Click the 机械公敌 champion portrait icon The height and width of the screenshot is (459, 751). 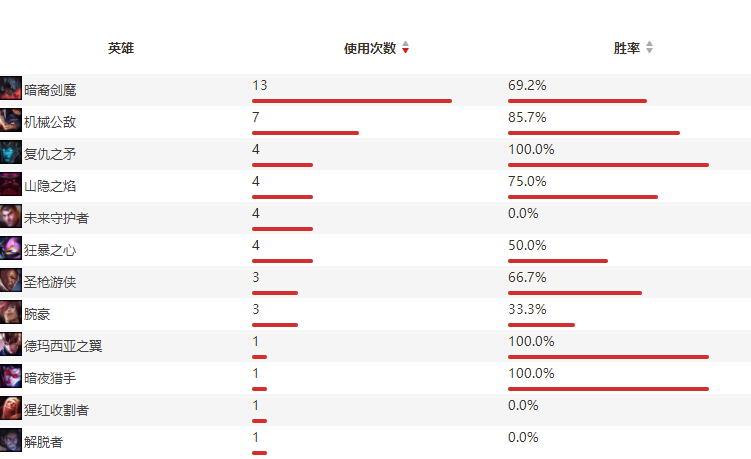point(11,120)
